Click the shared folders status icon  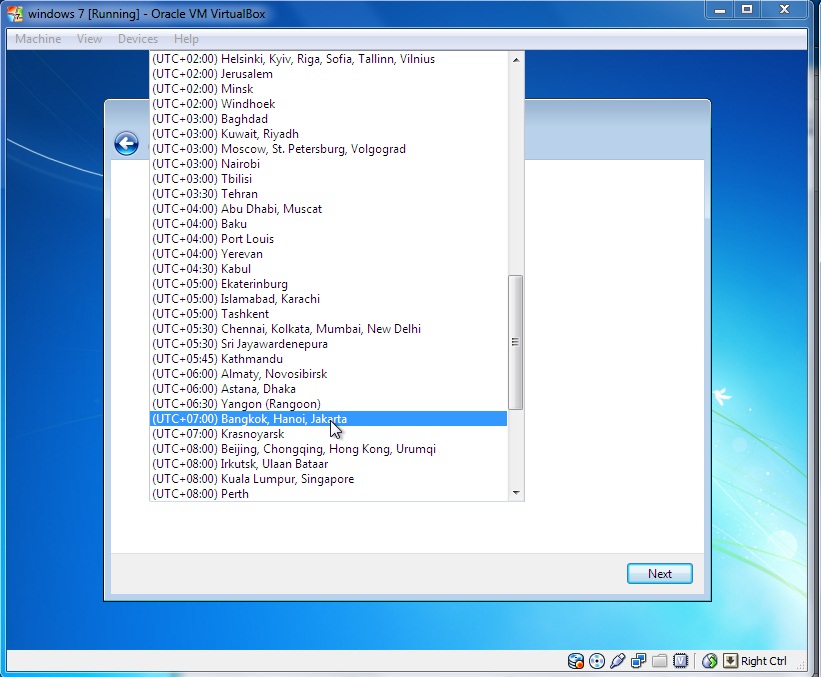[x=659, y=661]
